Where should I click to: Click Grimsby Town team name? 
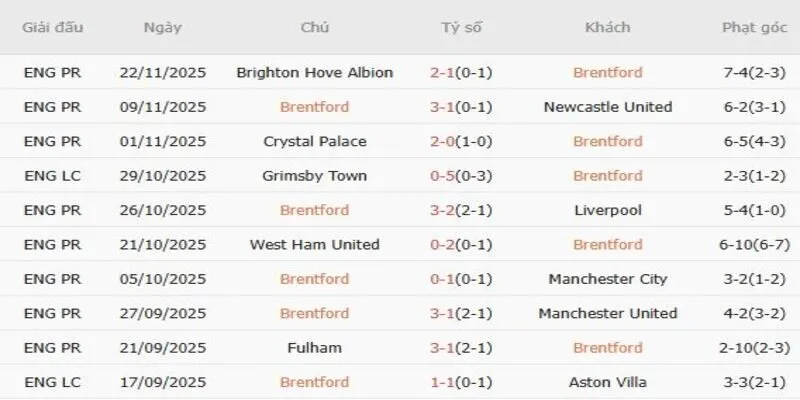[315, 176]
